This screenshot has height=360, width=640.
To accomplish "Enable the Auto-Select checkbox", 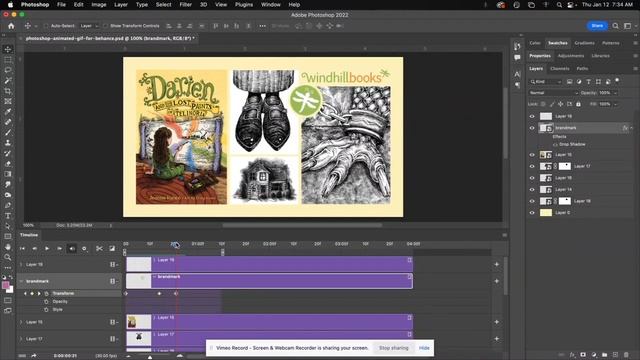I will coord(46,26).
